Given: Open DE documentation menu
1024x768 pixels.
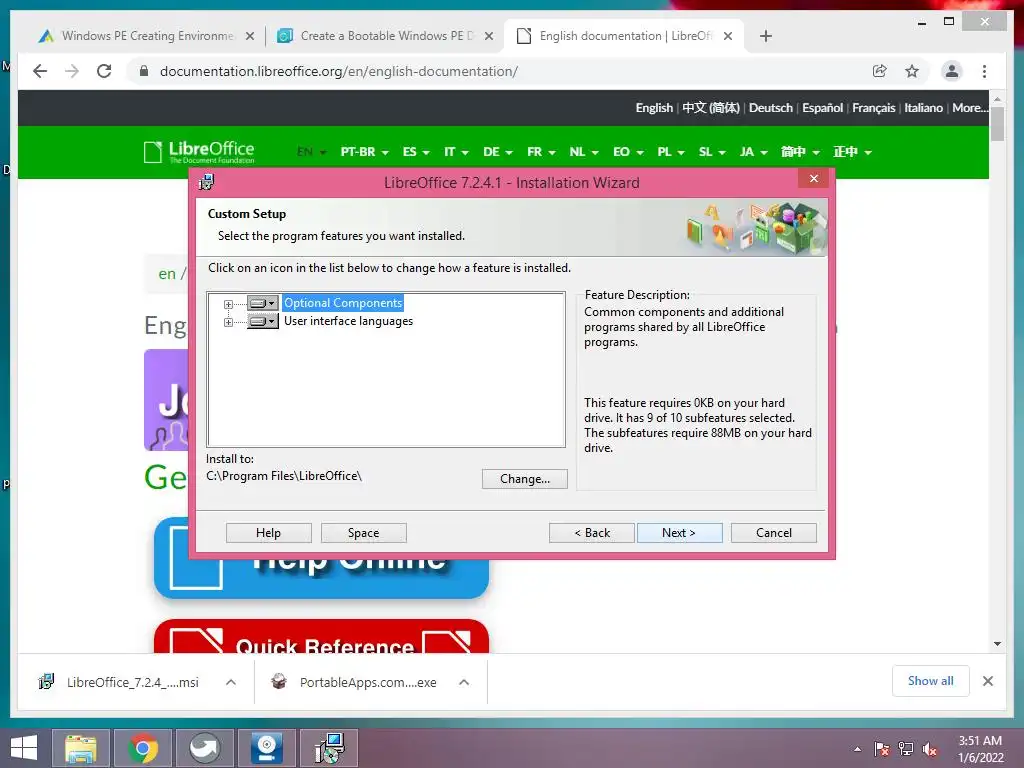Looking at the screenshot, I should pos(498,152).
